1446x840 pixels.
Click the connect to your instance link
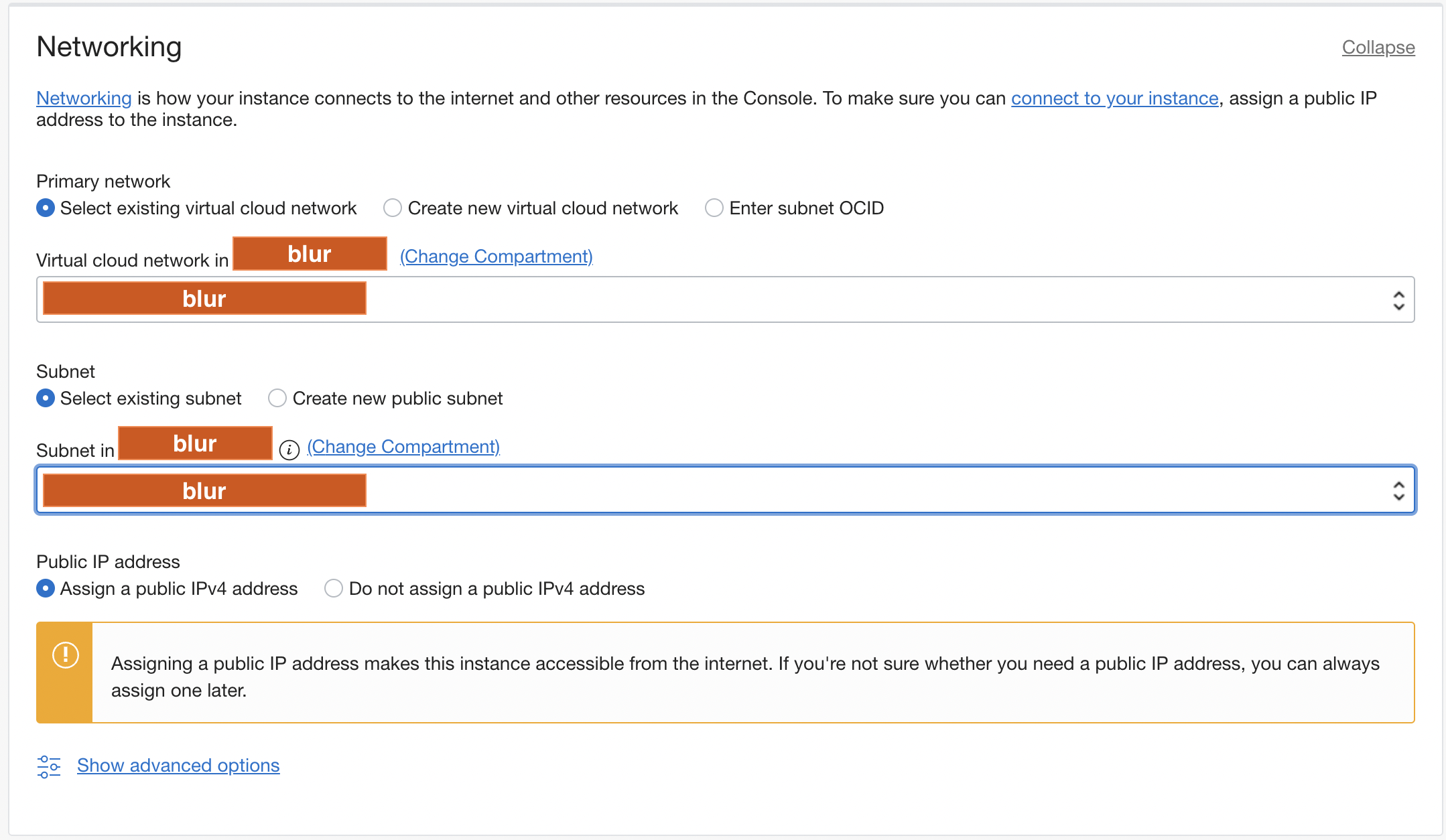click(x=1114, y=98)
